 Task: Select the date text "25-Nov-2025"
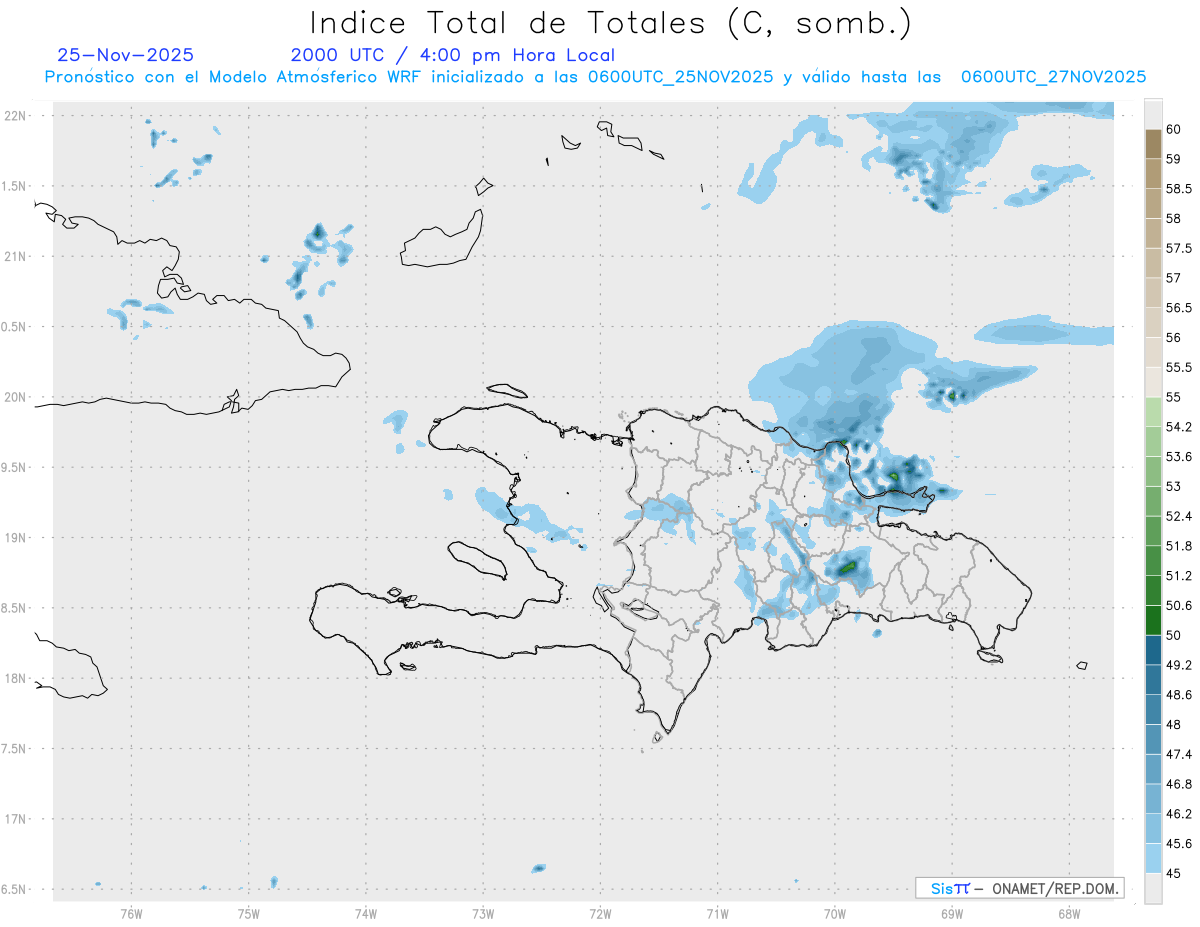(x=126, y=55)
